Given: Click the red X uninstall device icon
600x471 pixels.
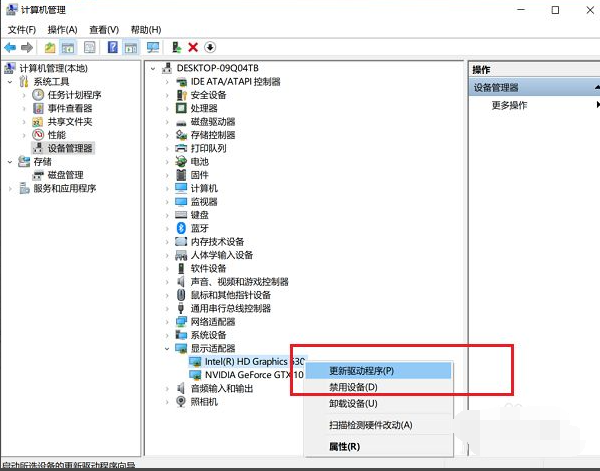Looking at the screenshot, I should click(x=193, y=47).
